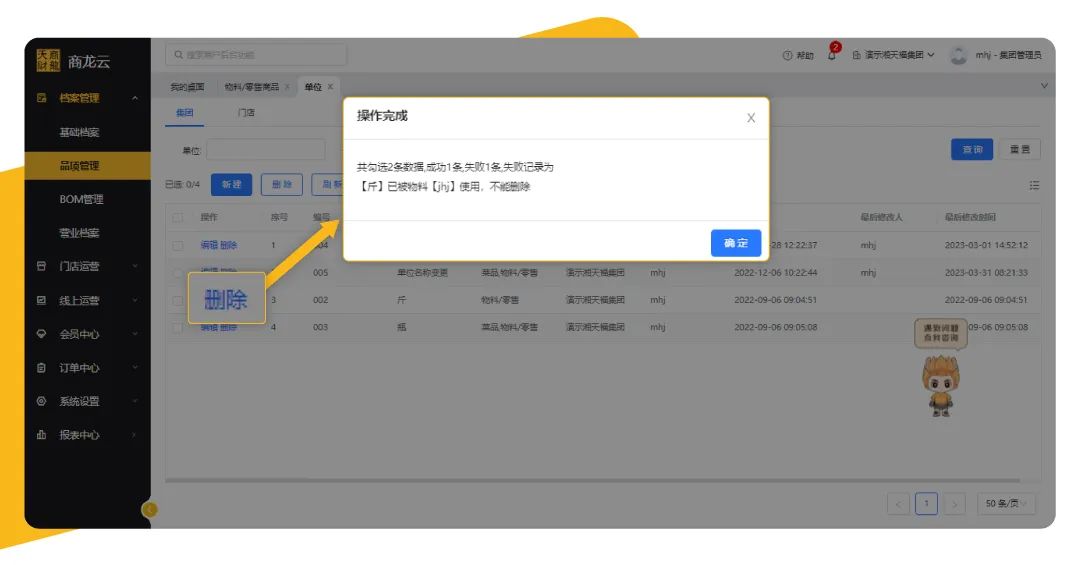Click the 确定 button in dialog

click(x=735, y=243)
